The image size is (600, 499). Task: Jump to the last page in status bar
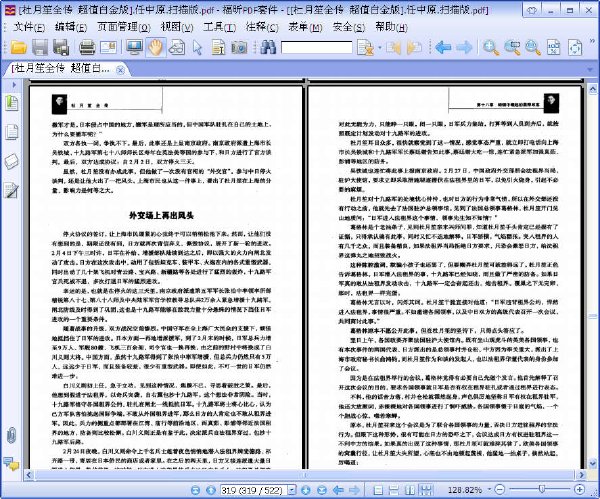coord(321,490)
